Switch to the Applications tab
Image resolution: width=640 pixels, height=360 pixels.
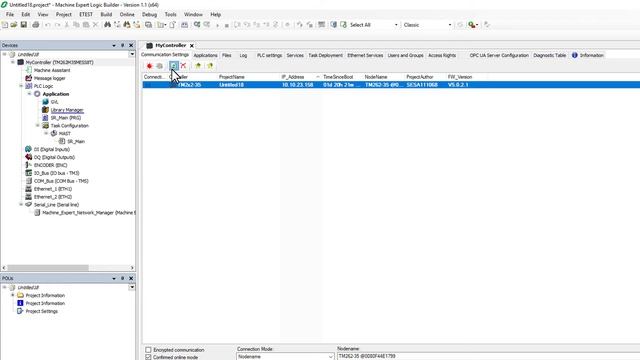click(x=205, y=55)
